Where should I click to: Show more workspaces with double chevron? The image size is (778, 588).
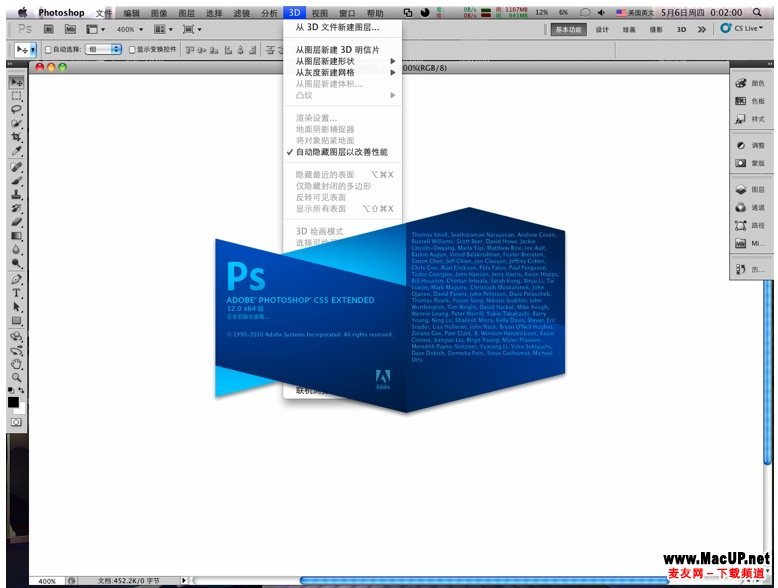pyautogui.click(x=702, y=29)
